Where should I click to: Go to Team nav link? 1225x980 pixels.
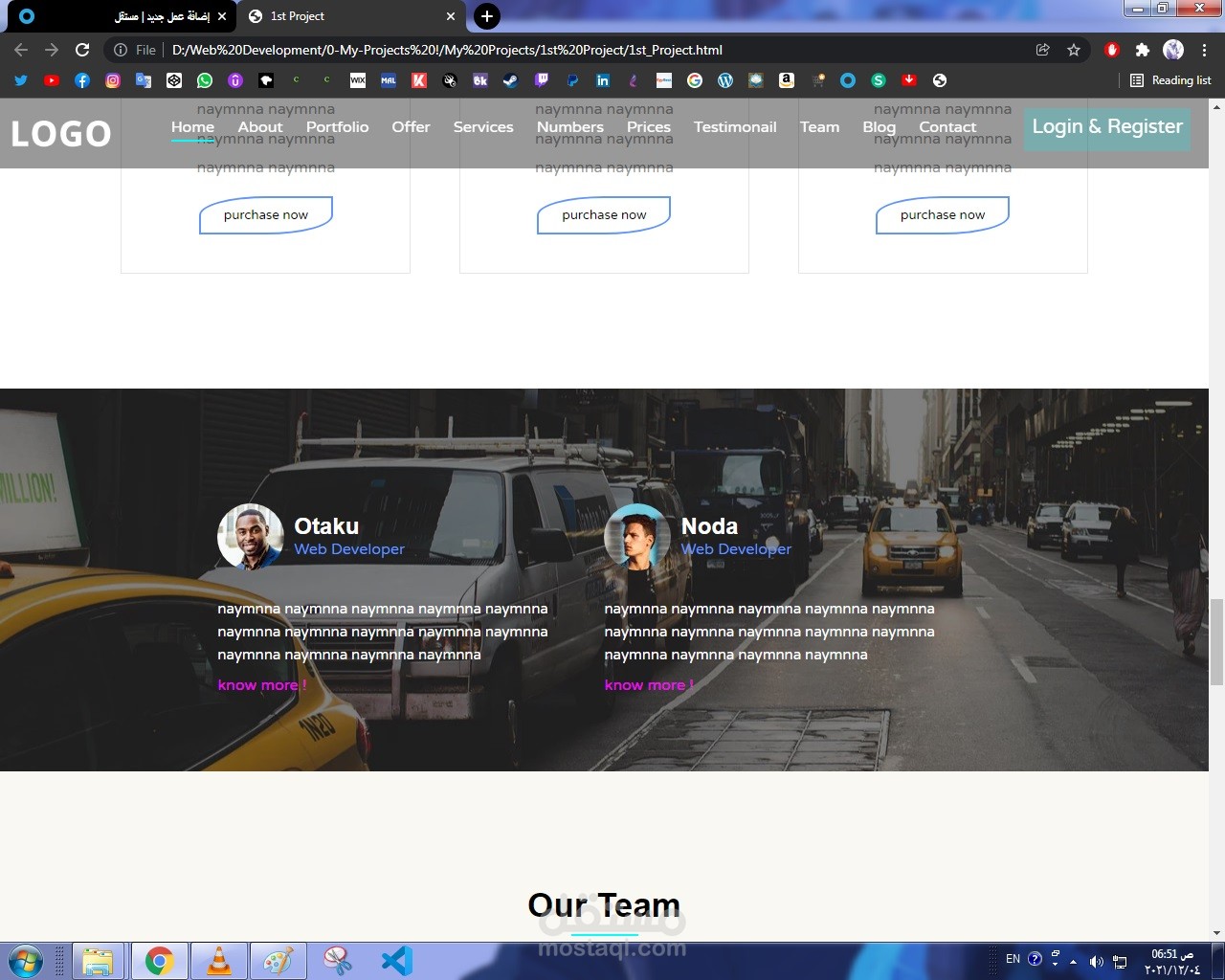coord(820,126)
